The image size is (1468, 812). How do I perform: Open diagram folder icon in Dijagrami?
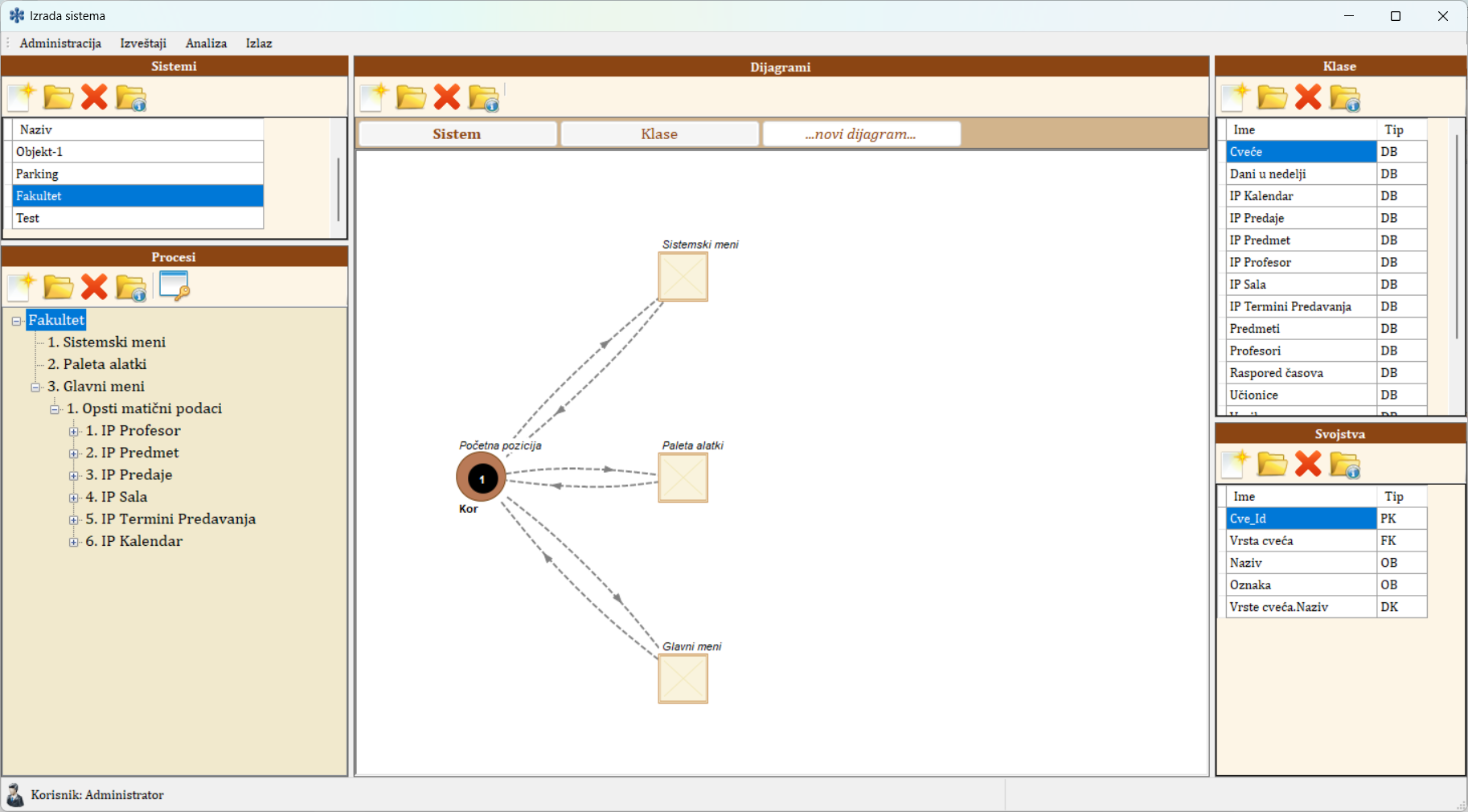pyautogui.click(x=411, y=97)
